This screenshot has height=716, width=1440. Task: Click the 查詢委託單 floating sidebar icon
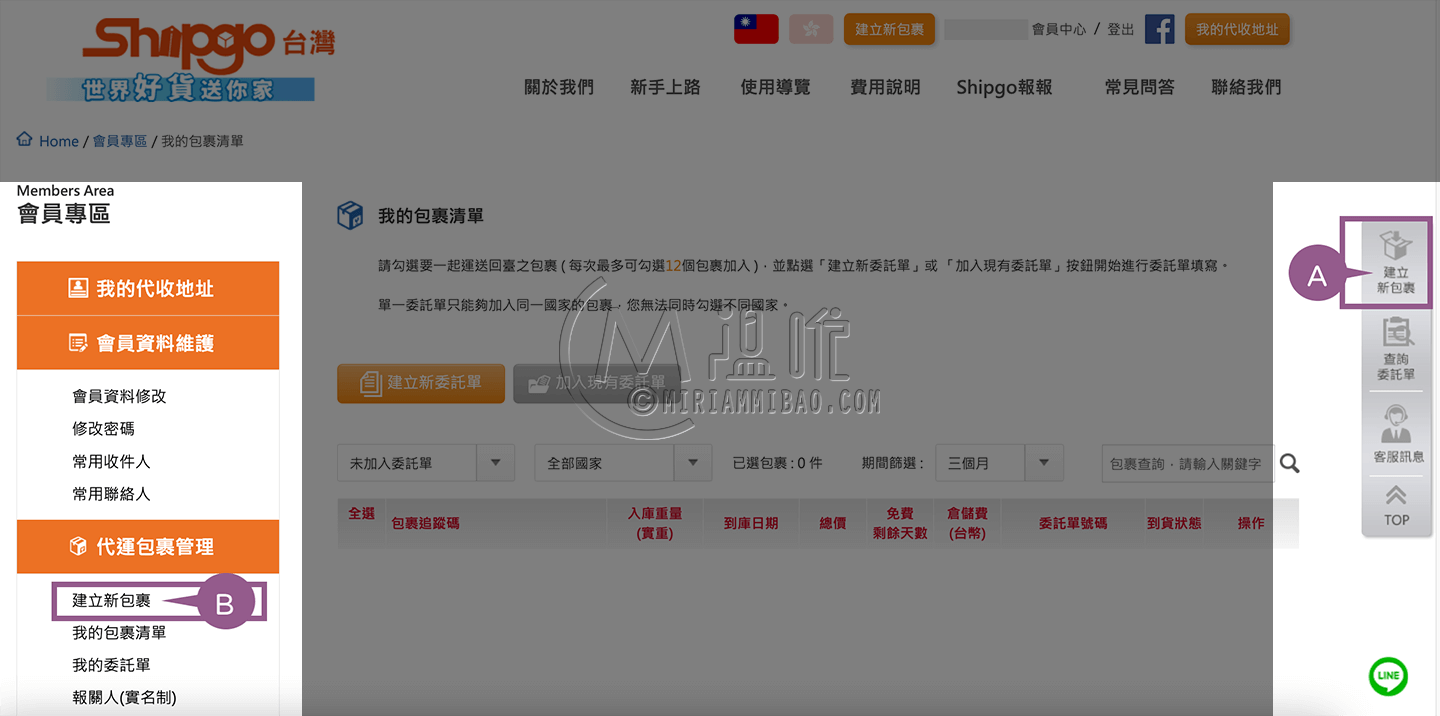tap(1396, 349)
